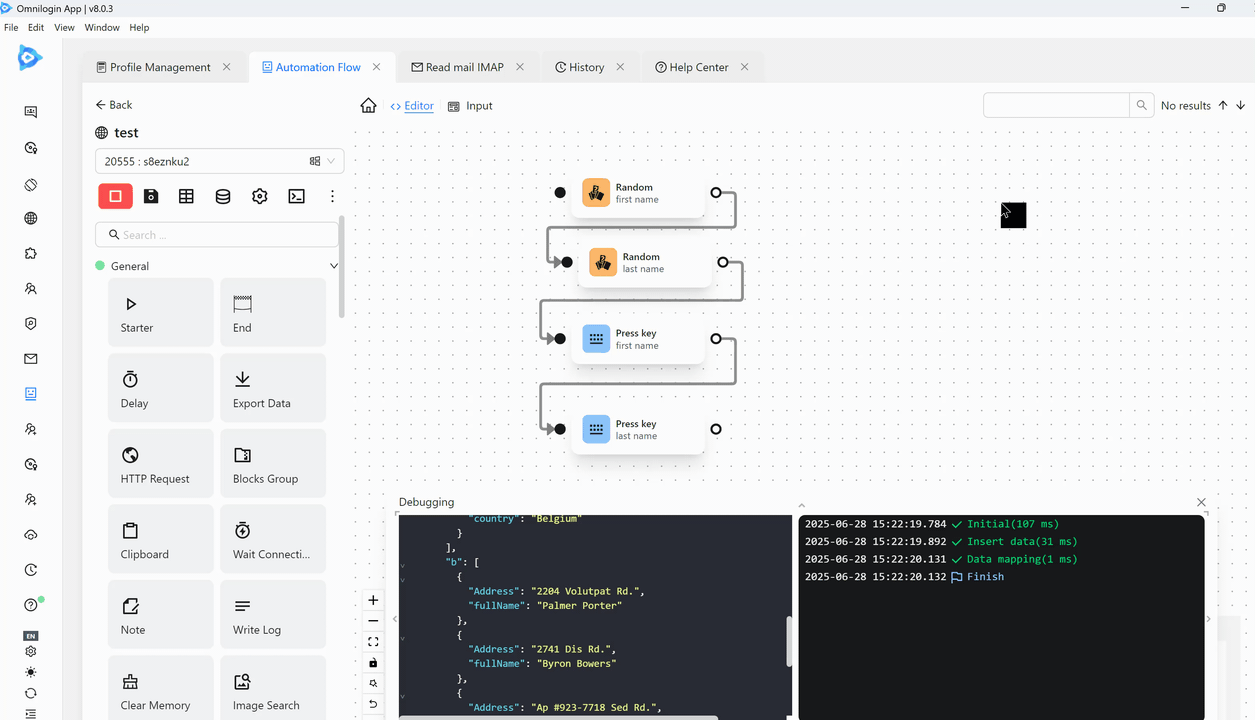The width and height of the screenshot is (1255, 720).
Task: Switch to the Profile Management tab
Action: tap(160, 67)
